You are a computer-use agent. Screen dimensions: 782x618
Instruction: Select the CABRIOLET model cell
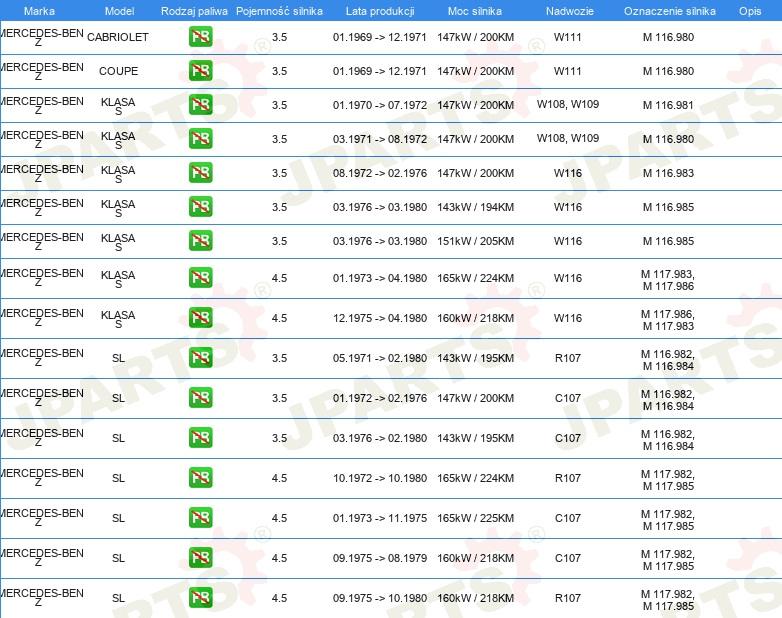(x=118, y=37)
